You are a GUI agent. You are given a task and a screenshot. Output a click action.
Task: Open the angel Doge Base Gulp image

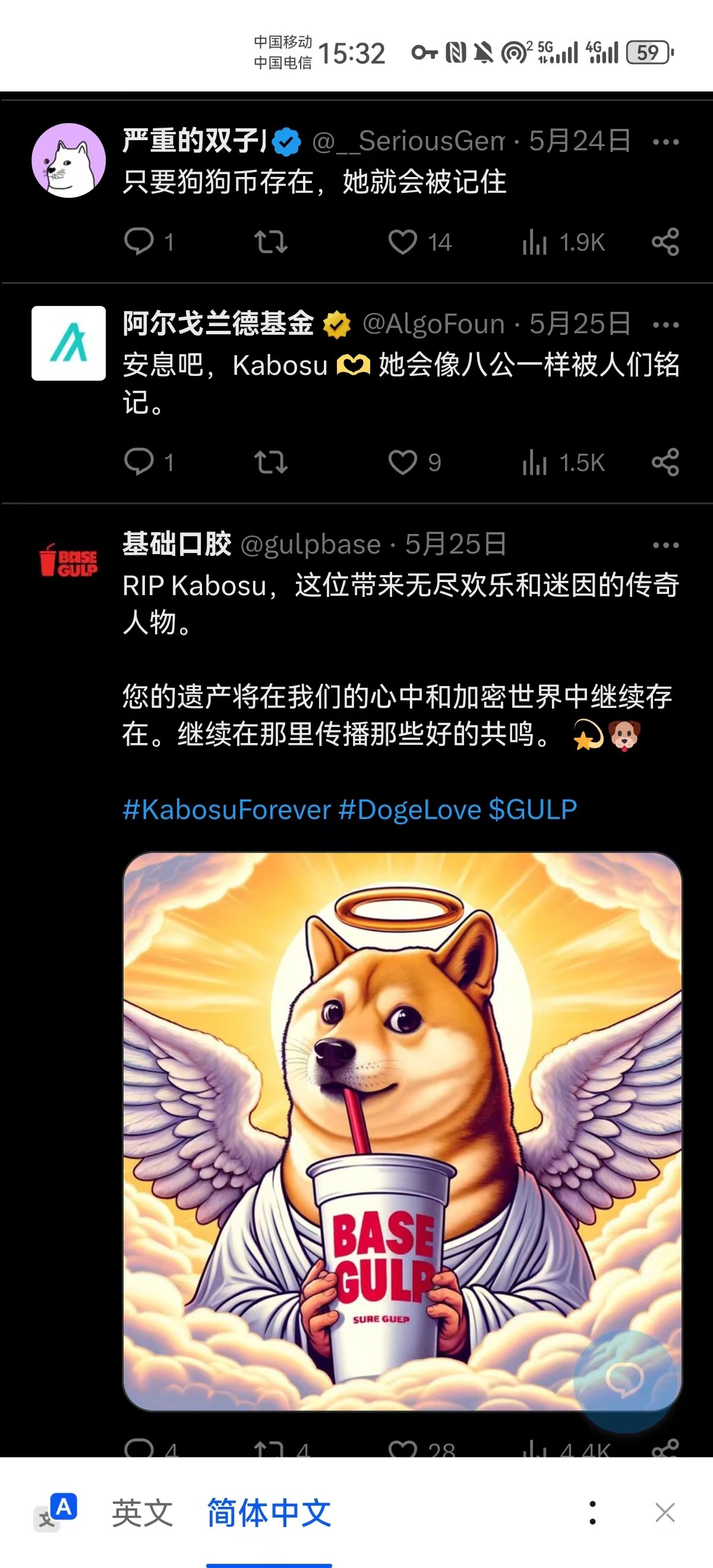[x=402, y=1131]
